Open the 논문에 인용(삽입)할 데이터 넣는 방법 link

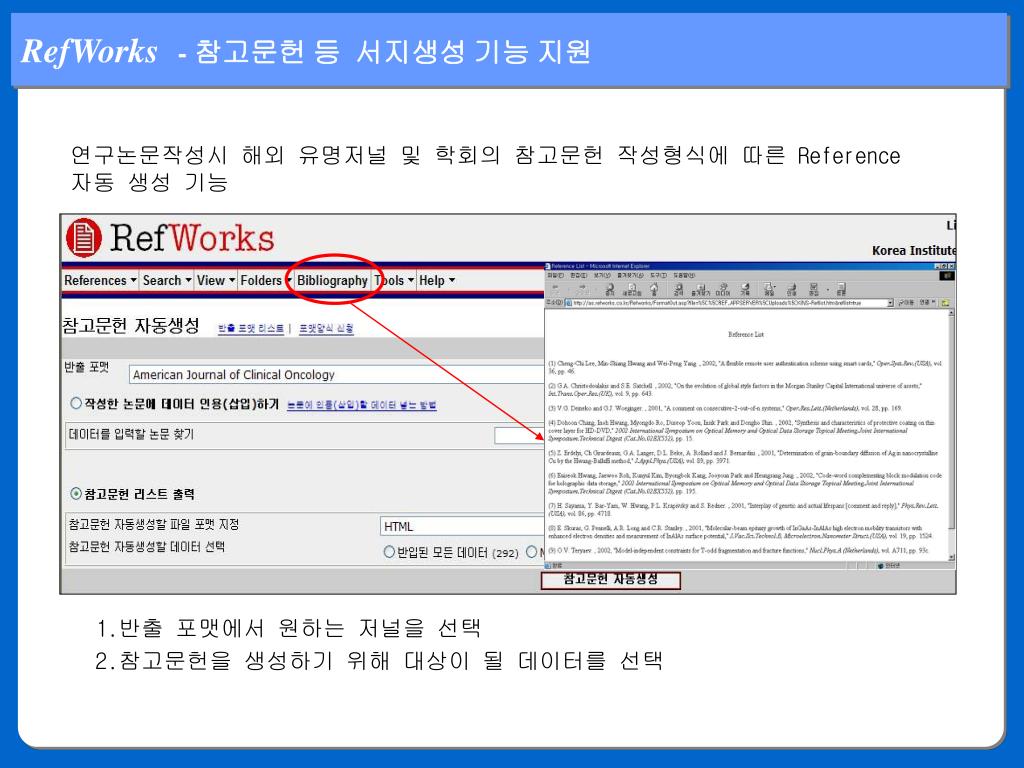362,405
